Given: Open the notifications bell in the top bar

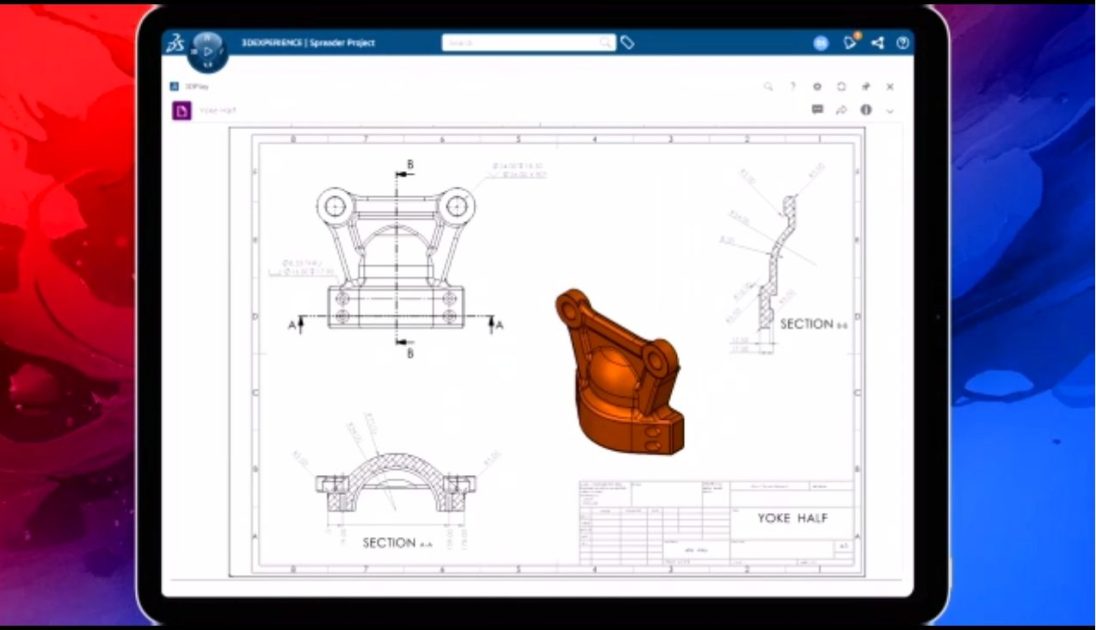Looking at the screenshot, I should tap(850, 42).
